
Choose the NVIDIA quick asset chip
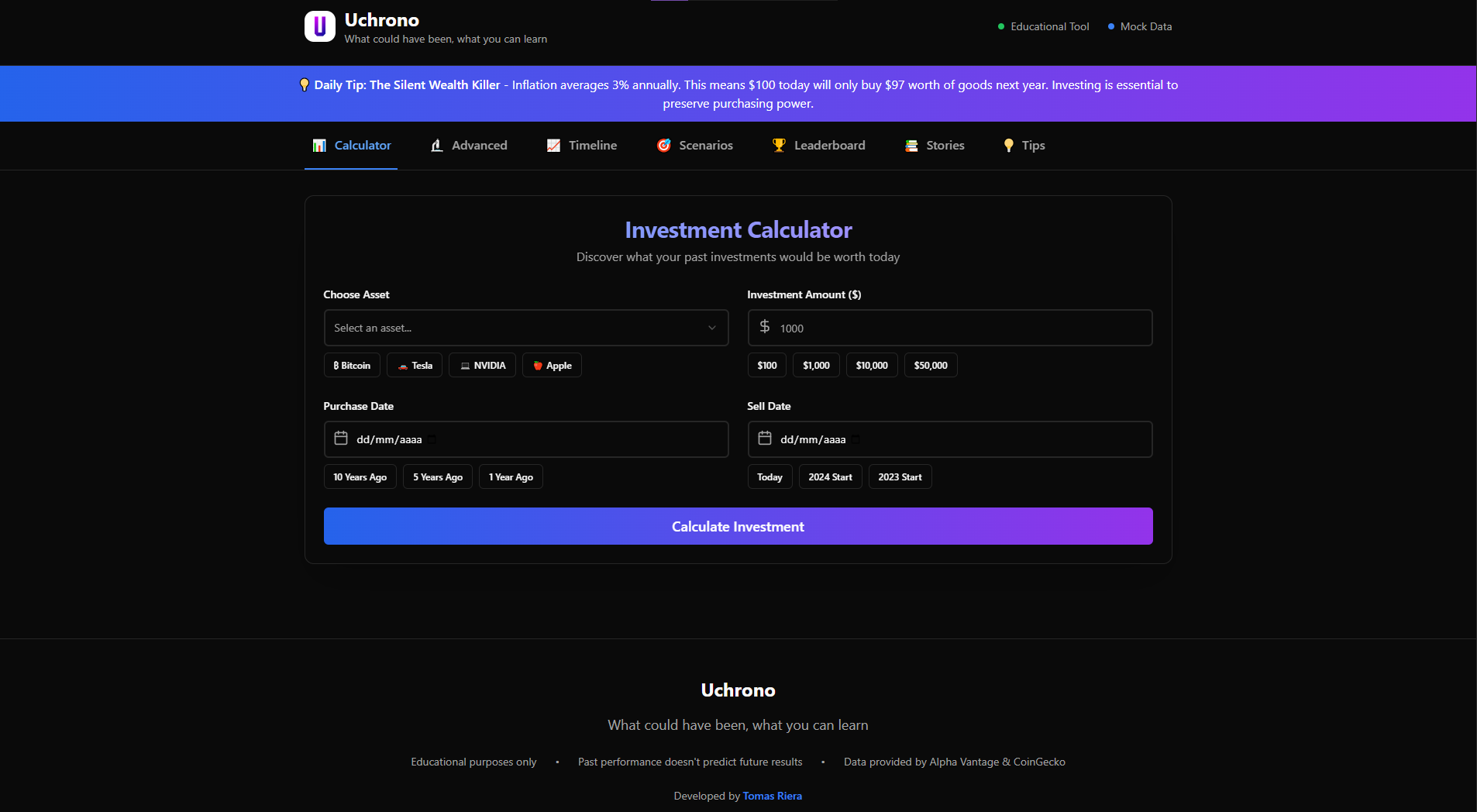482,366
